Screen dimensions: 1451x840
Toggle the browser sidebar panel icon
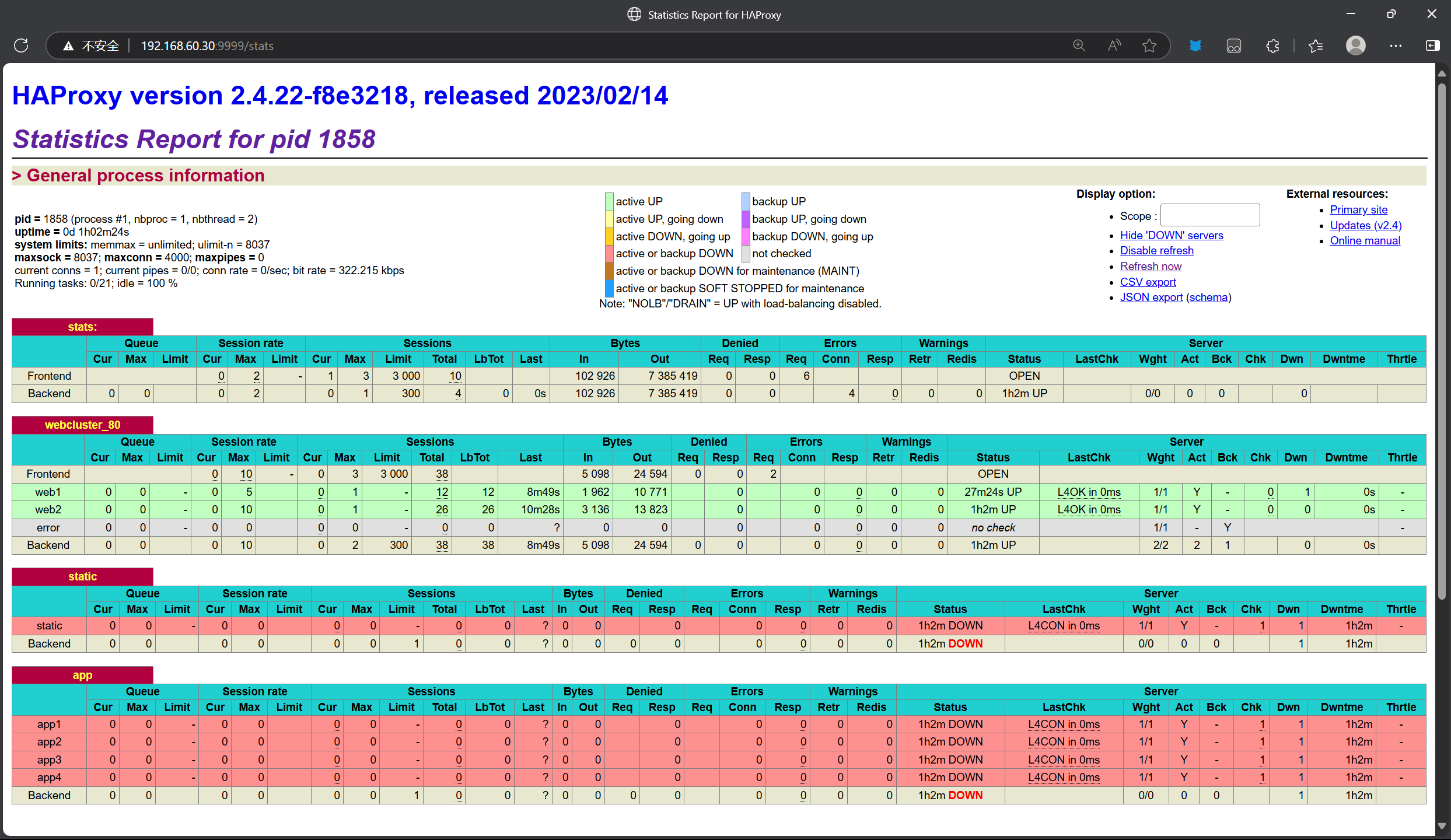point(1433,45)
